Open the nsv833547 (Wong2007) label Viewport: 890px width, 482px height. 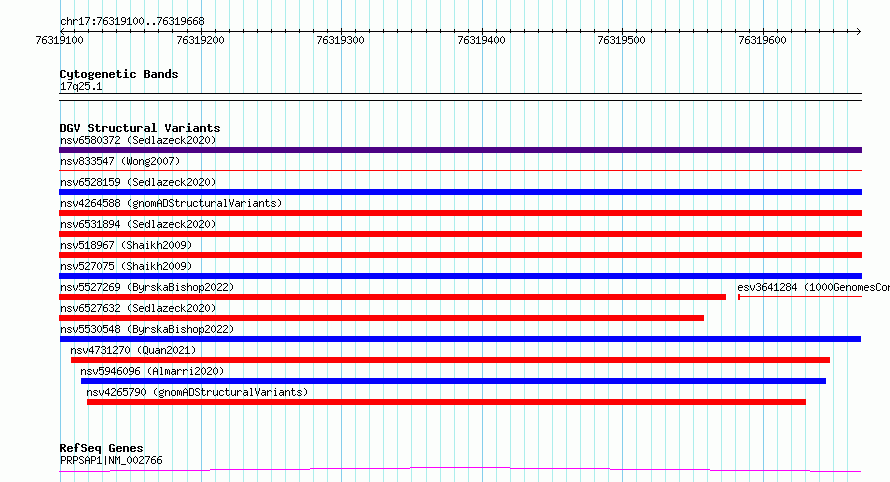pyautogui.click(x=120, y=161)
